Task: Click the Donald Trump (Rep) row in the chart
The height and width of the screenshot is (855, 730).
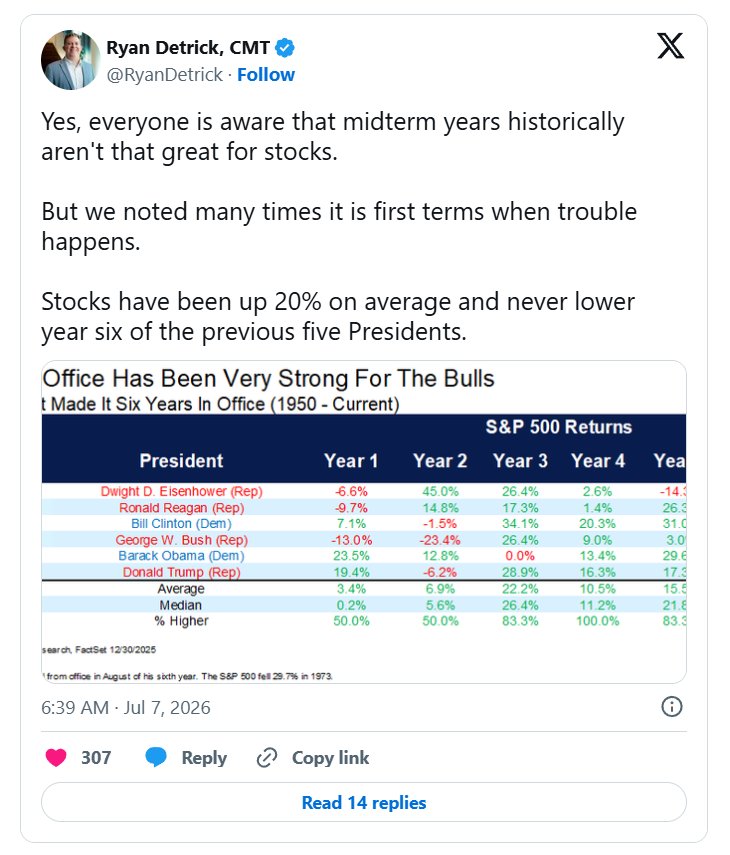Action: click(364, 572)
